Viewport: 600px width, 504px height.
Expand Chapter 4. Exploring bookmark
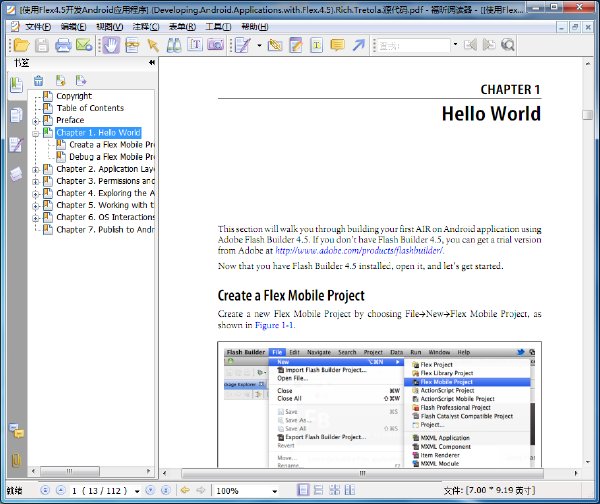pyautogui.click(x=36, y=194)
